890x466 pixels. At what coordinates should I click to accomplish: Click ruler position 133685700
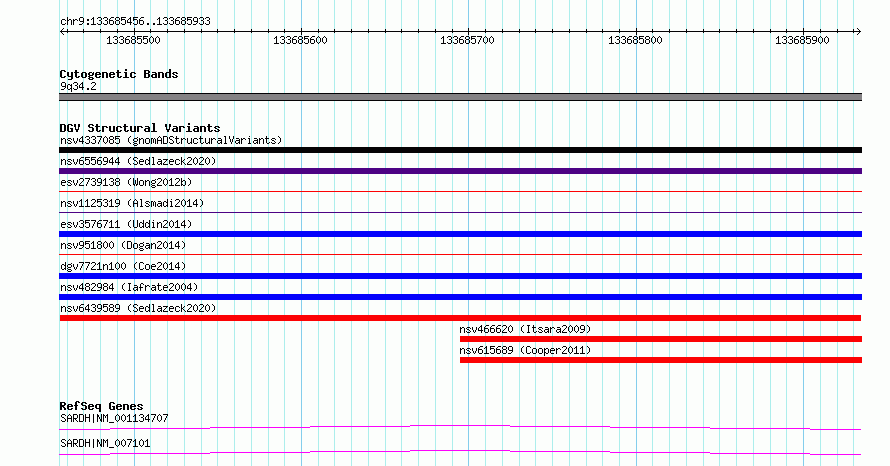point(467,40)
